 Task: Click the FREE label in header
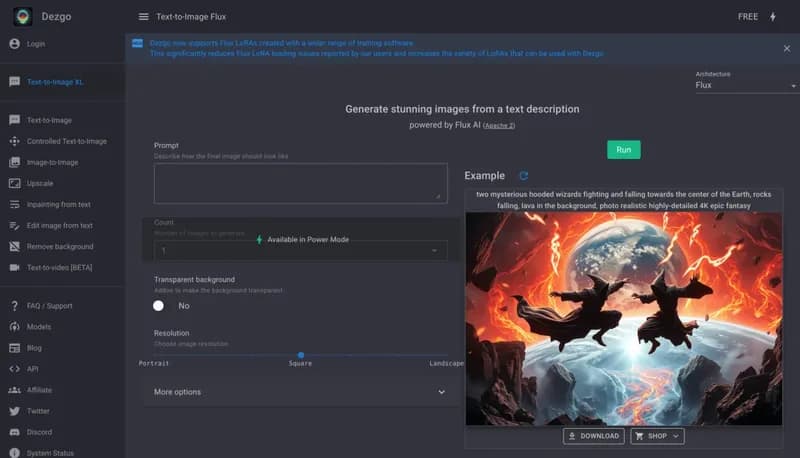(x=747, y=17)
